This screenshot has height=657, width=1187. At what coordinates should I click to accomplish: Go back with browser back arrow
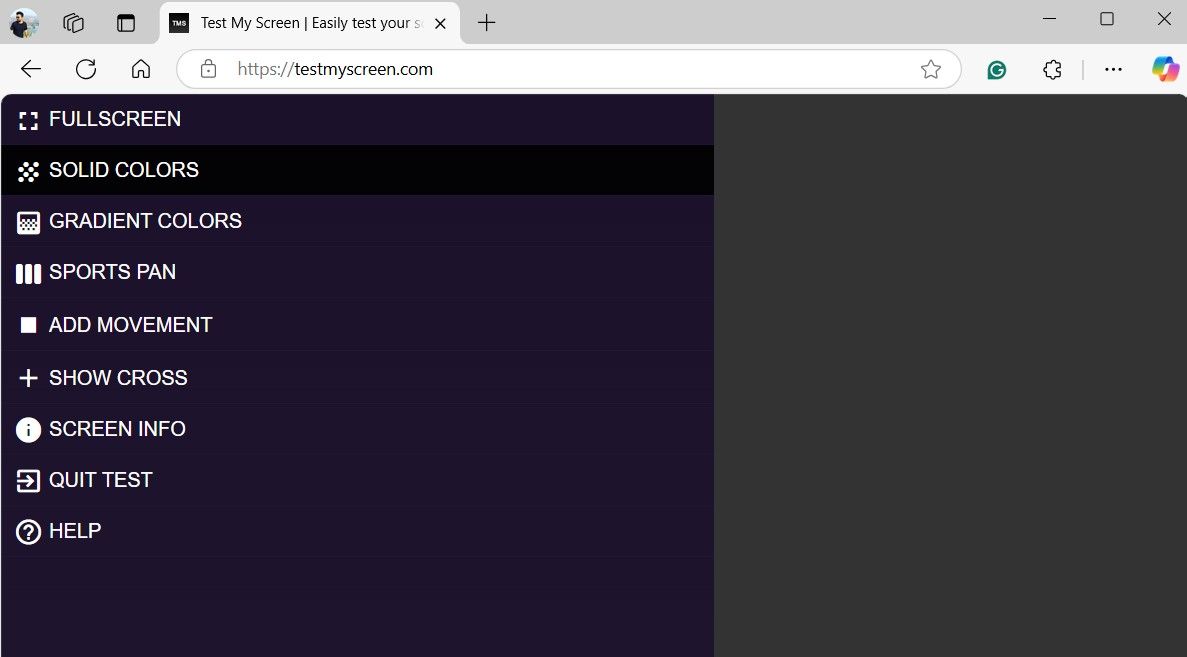tap(31, 70)
